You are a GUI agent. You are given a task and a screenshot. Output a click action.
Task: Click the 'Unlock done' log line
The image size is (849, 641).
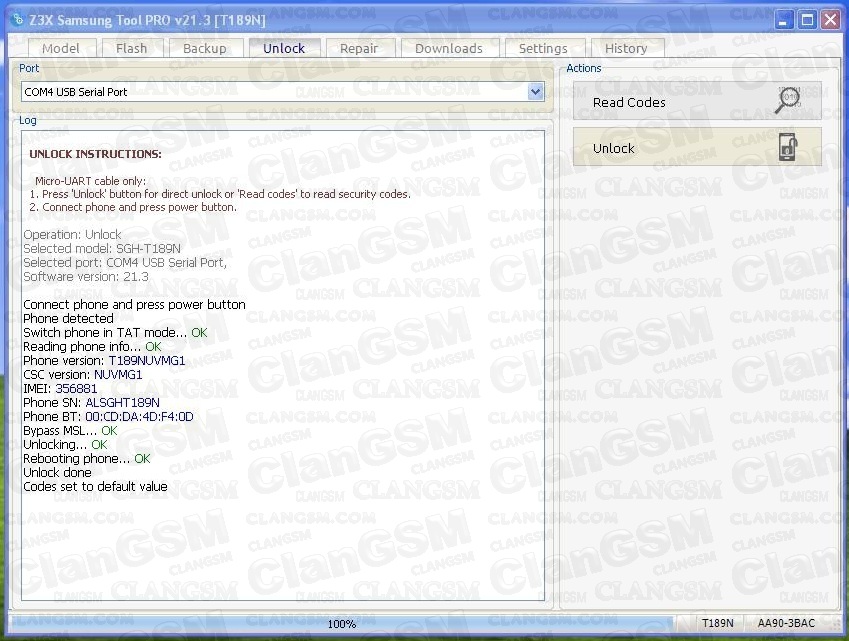coord(57,473)
